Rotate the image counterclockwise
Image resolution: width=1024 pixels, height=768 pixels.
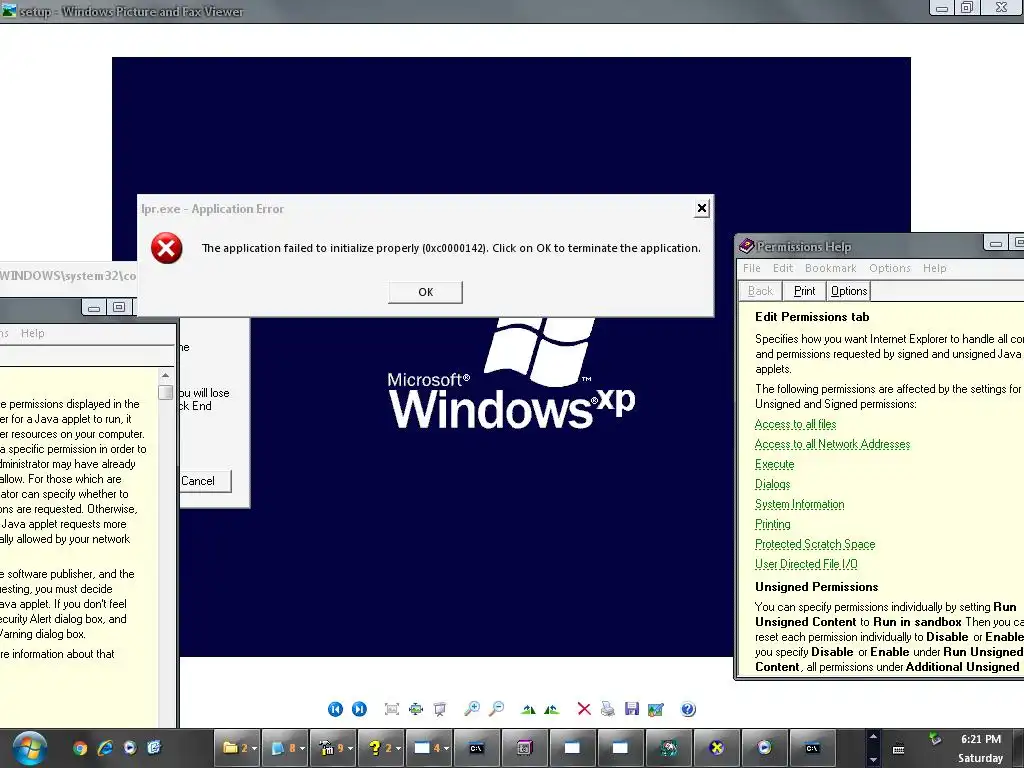point(552,709)
